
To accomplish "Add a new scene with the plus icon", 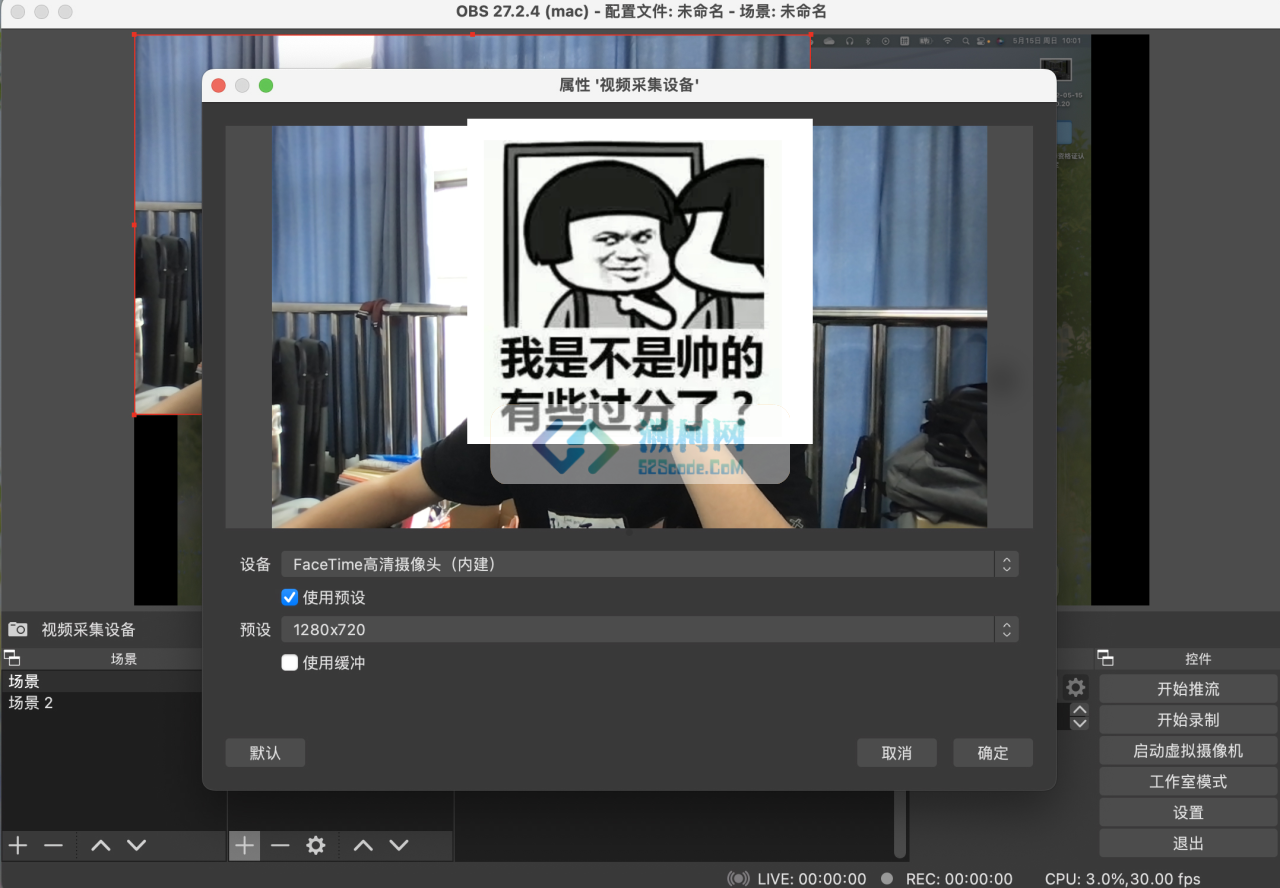I will pos(18,845).
